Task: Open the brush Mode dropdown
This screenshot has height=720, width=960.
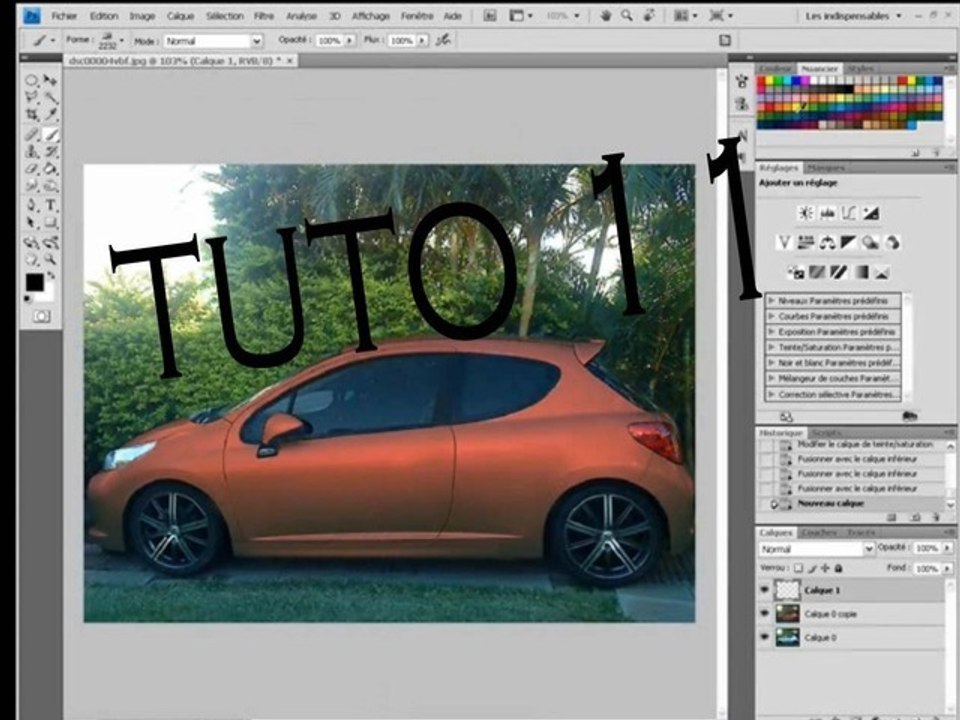Action: [x=214, y=41]
